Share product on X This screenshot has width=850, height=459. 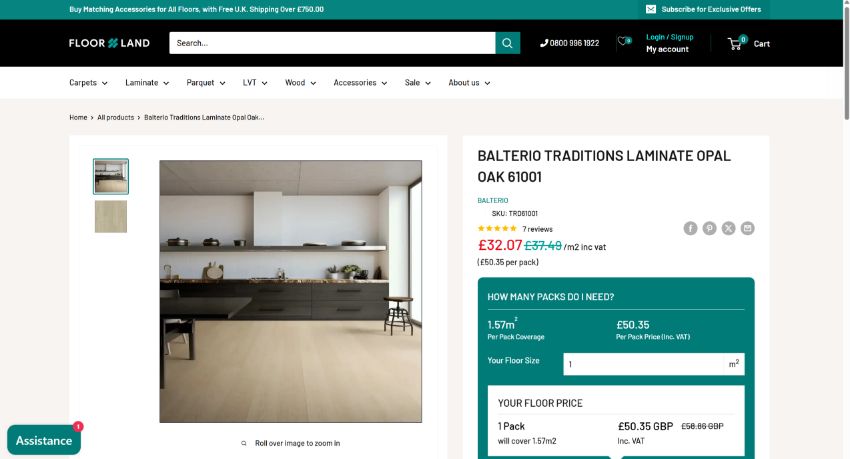click(x=729, y=228)
